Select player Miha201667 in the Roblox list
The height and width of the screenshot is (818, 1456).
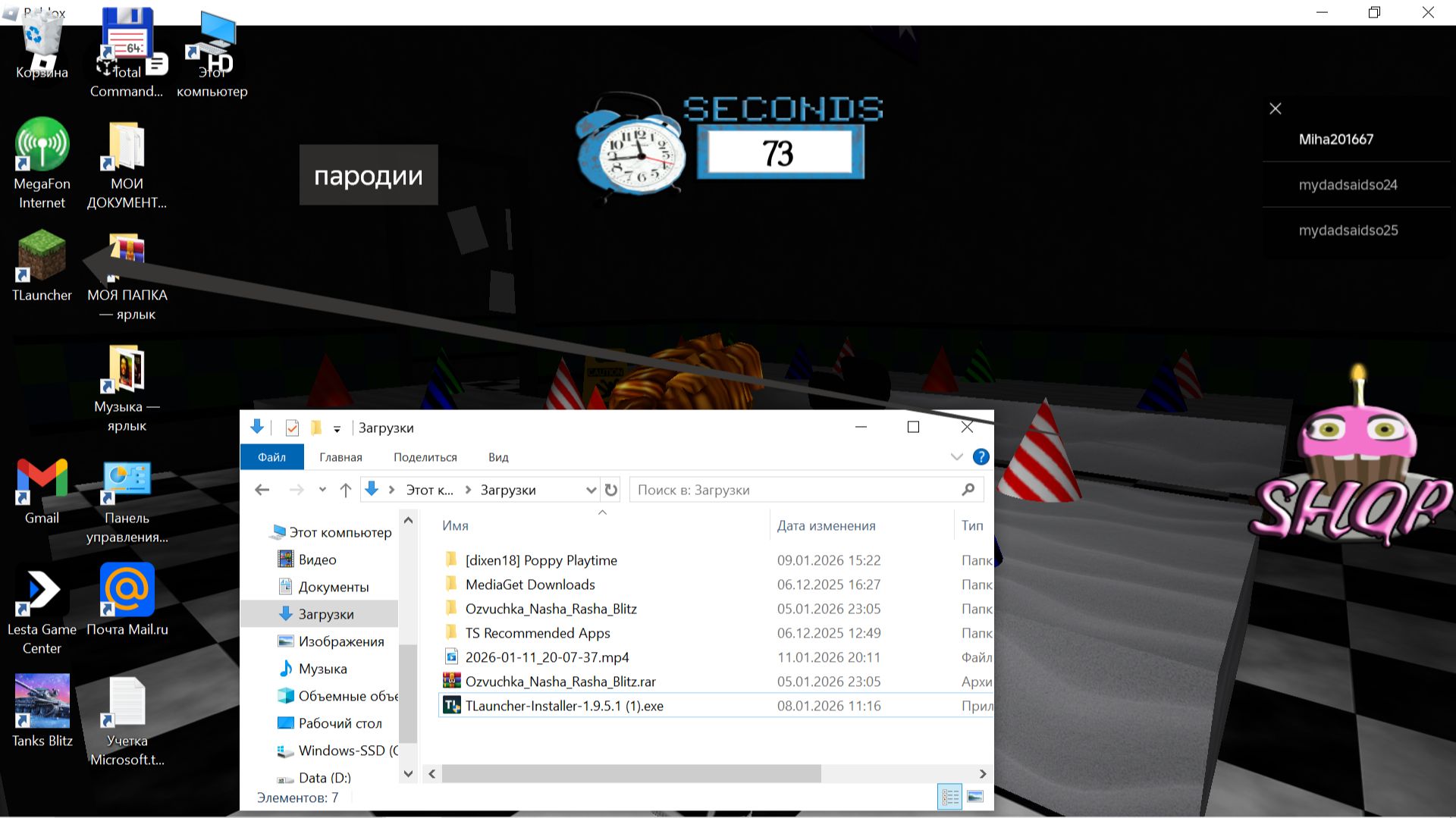tap(1335, 139)
